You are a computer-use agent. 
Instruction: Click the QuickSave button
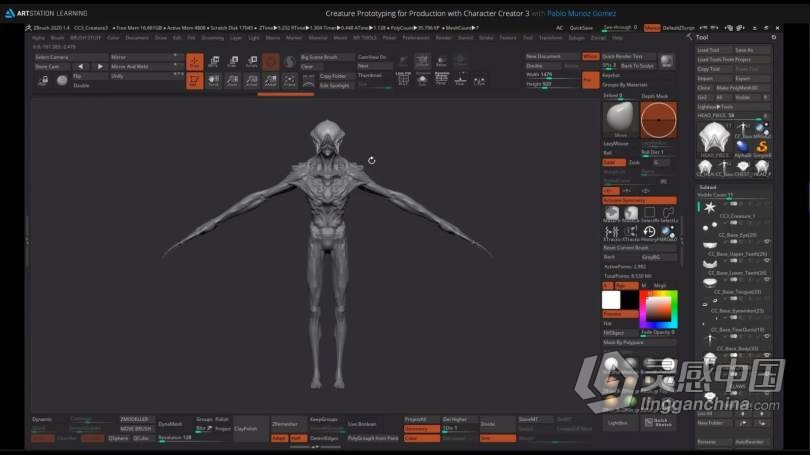tap(581, 28)
